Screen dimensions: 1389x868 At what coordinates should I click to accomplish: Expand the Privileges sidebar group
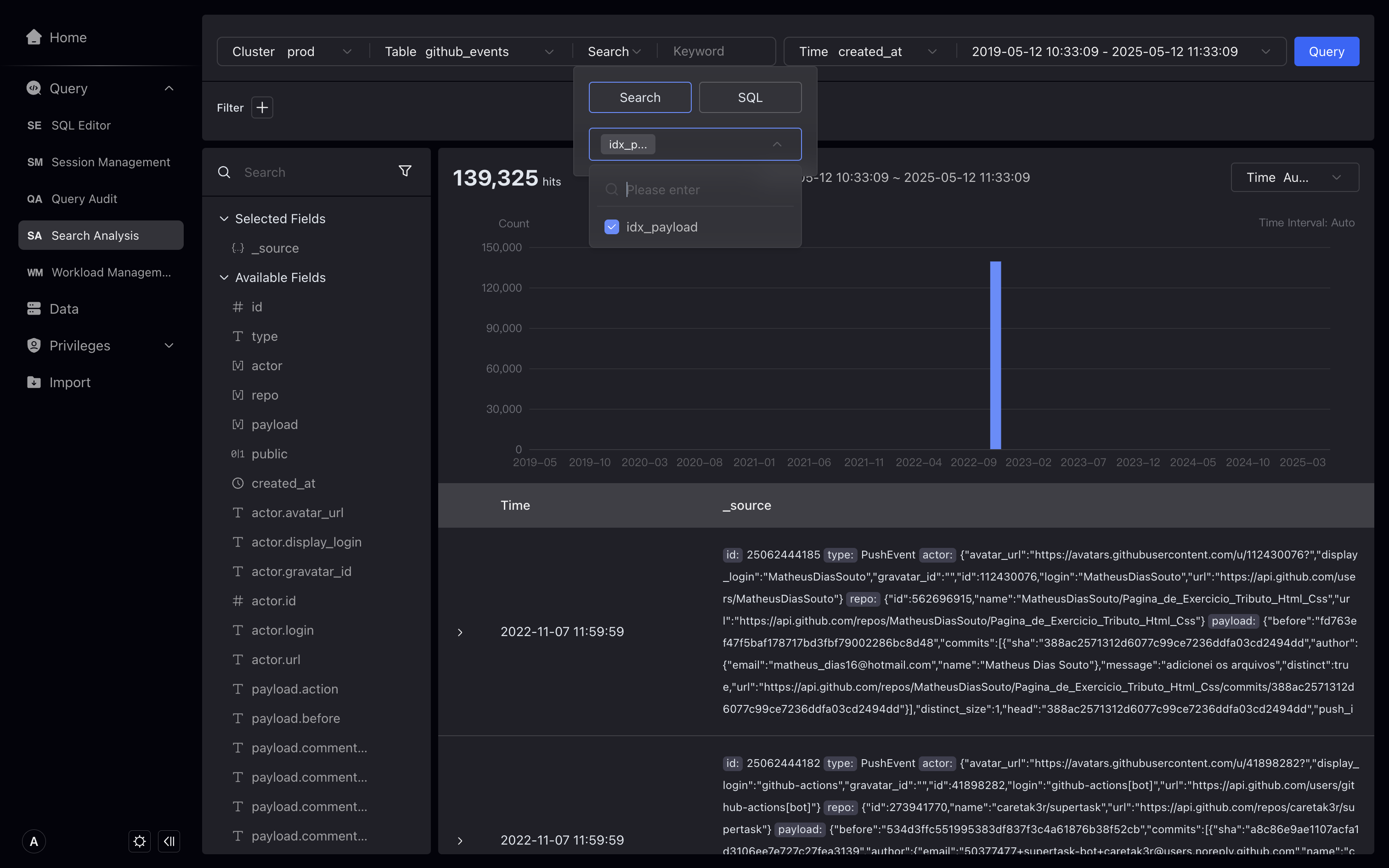click(x=169, y=345)
